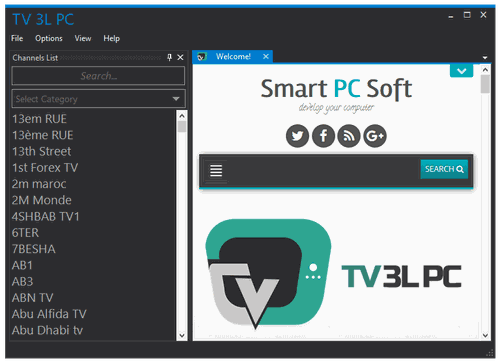Click channel list scrollbar up arrow
The width and height of the screenshot is (500, 363).
pyautogui.click(x=182, y=116)
